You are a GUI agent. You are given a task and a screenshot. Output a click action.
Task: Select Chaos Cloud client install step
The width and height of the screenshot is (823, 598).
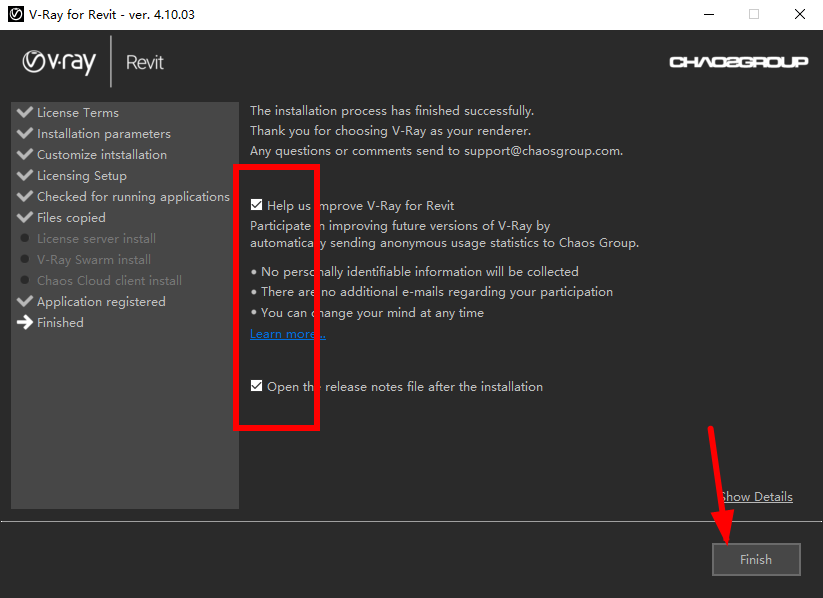[109, 281]
